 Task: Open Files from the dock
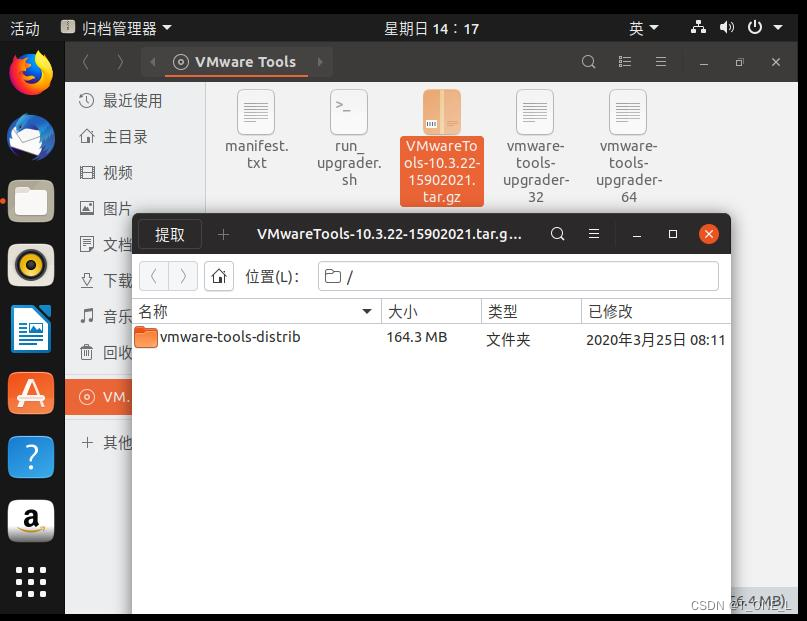pos(31,201)
